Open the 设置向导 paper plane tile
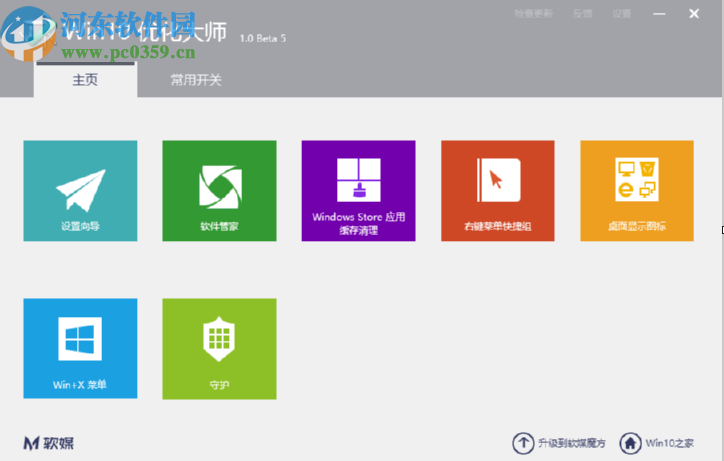This screenshot has height=461, width=724. pyautogui.click(x=80, y=191)
